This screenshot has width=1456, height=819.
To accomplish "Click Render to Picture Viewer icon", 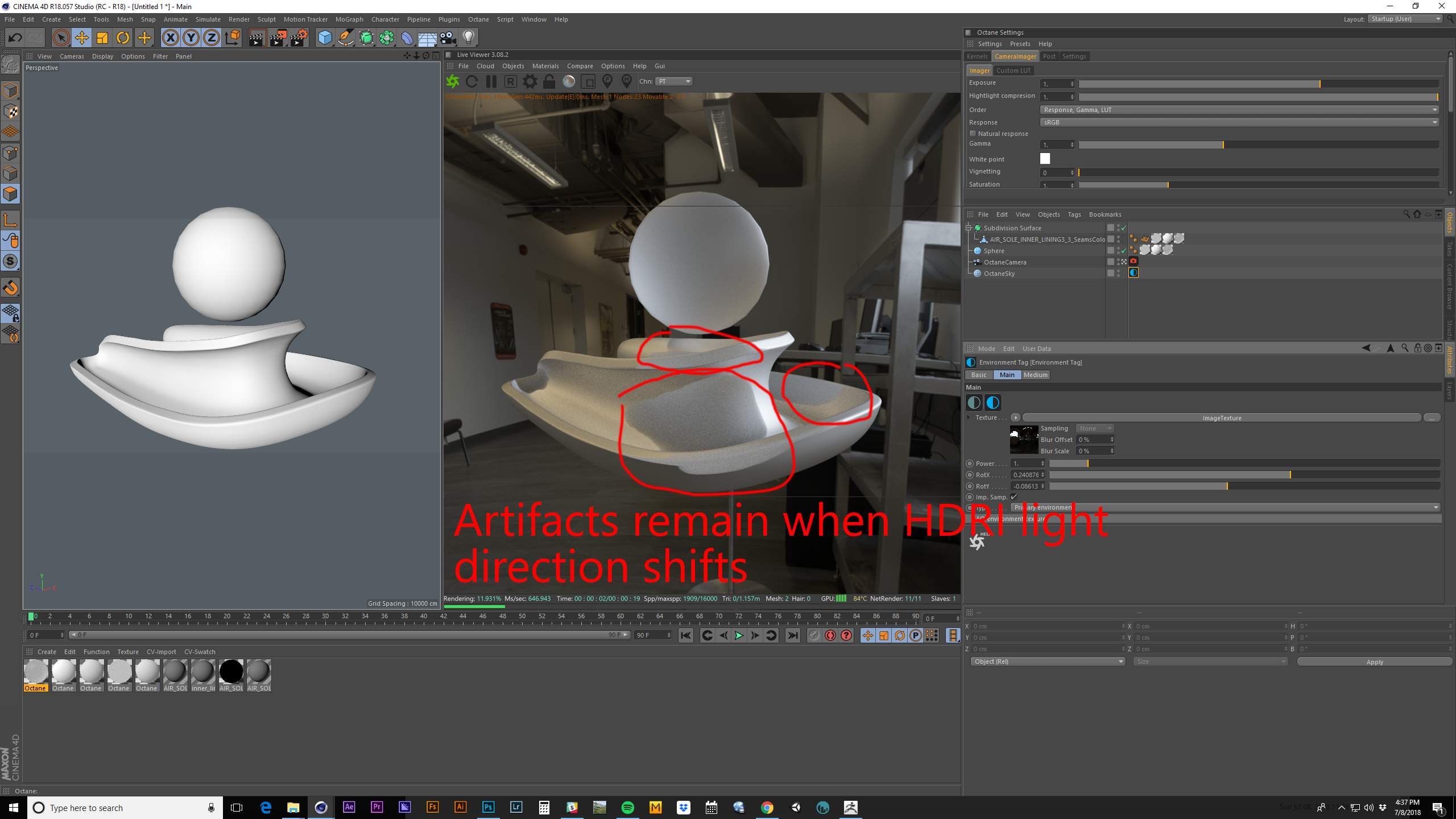I will [278, 38].
